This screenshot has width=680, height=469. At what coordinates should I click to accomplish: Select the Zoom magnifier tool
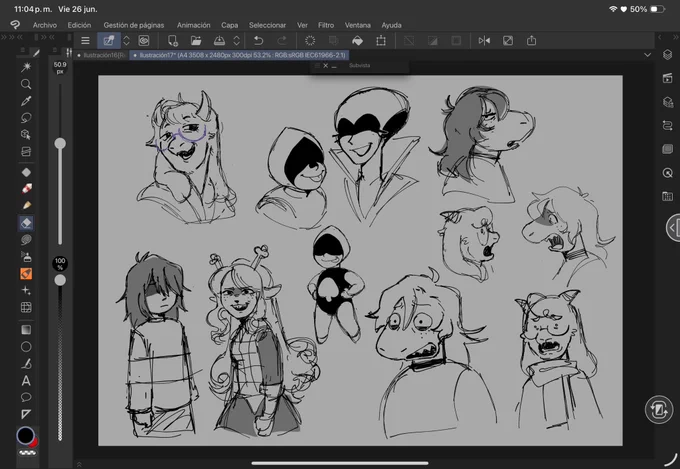point(26,84)
